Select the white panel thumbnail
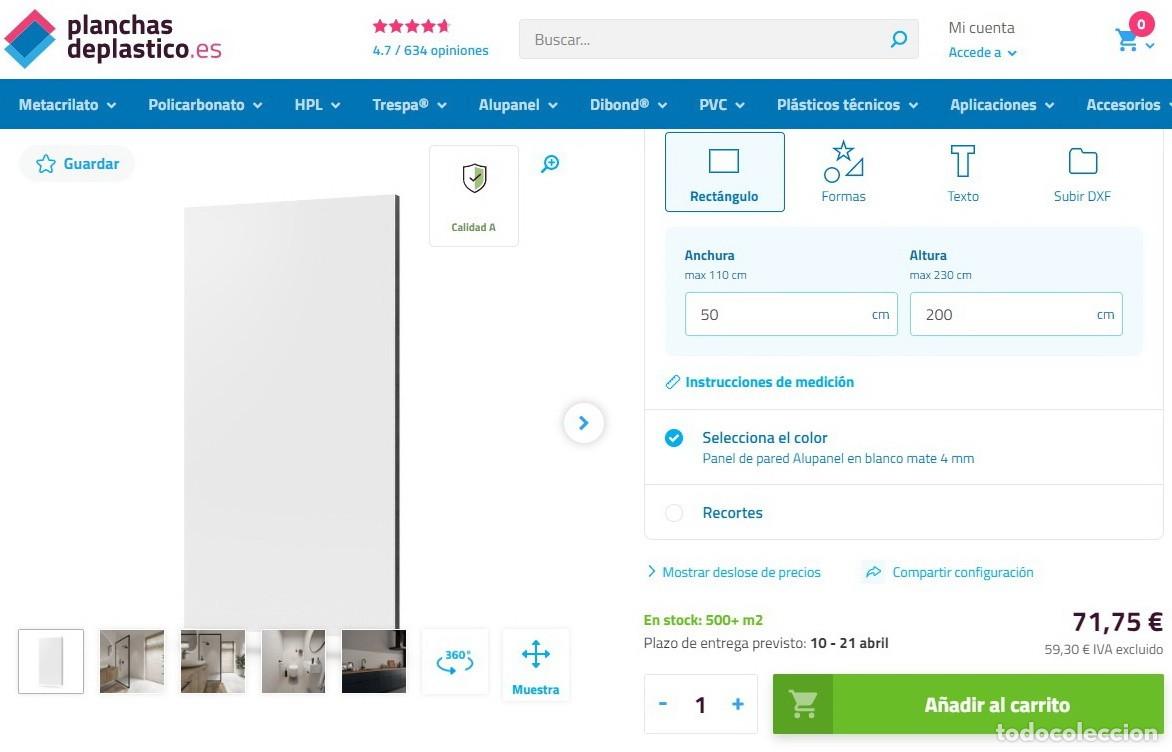This screenshot has height=752, width=1172. pyautogui.click(x=51, y=662)
